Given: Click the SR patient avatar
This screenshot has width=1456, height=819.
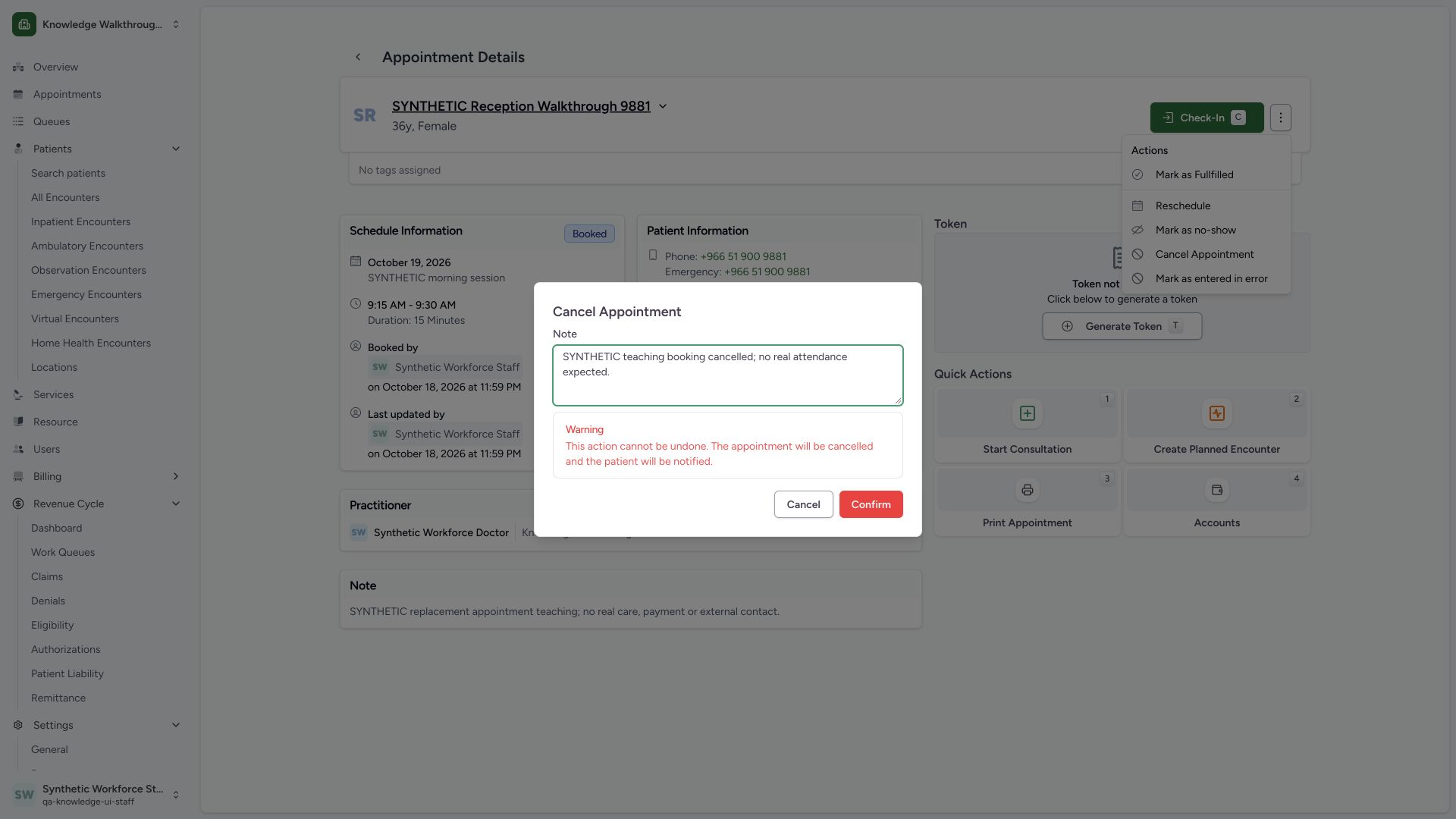Looking at the screenshot, I should click(x=365, y=115).
